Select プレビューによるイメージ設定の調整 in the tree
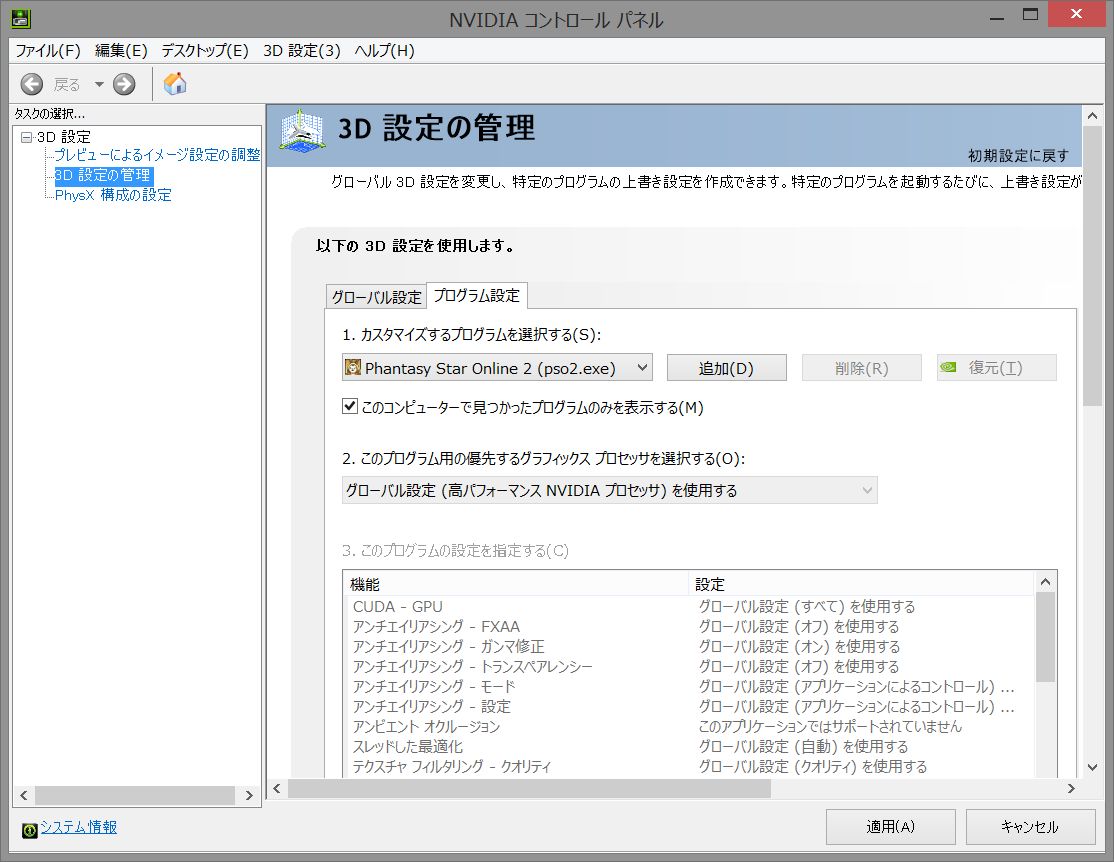Screen dimensions: 1114x862 [x=157, y=155]
